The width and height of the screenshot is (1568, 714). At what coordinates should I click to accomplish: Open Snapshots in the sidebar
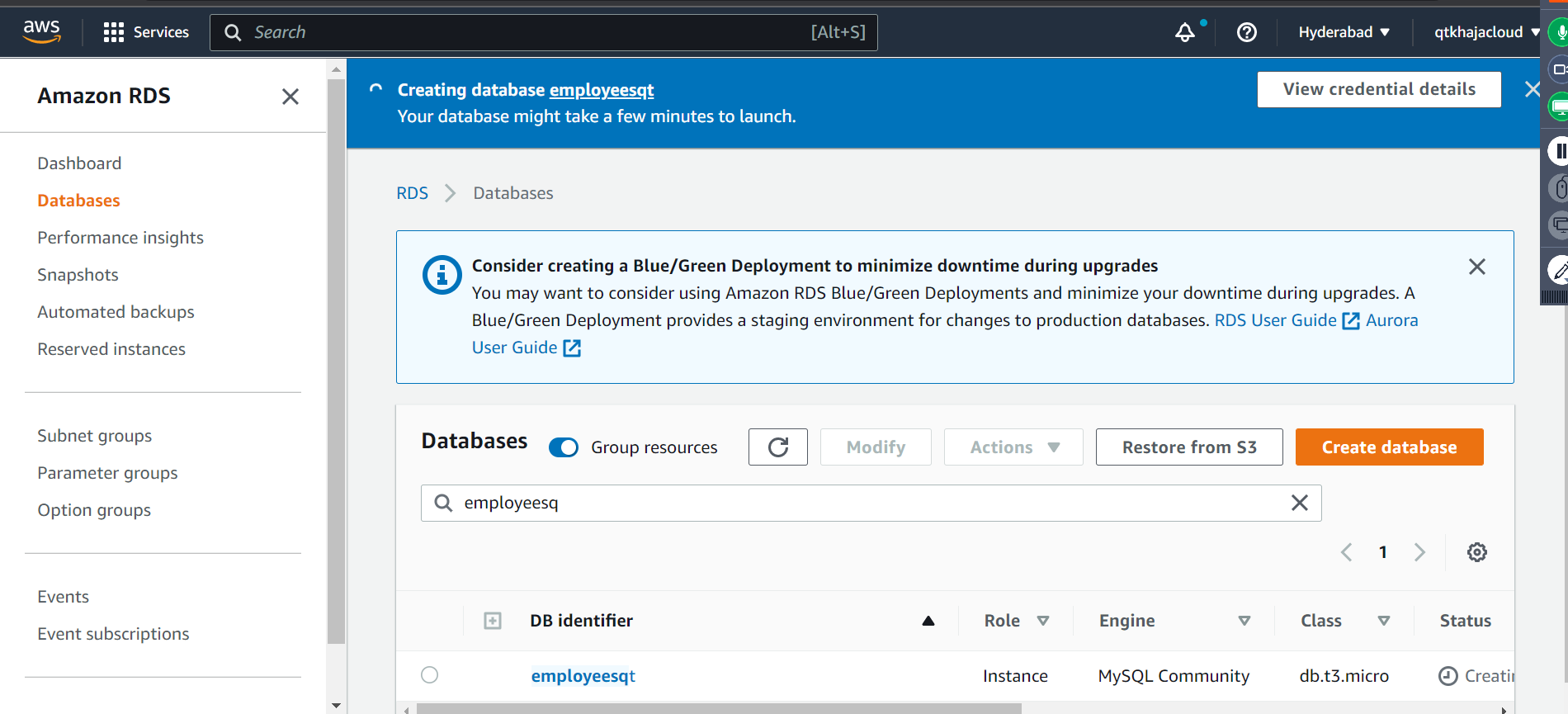(78, 275)
